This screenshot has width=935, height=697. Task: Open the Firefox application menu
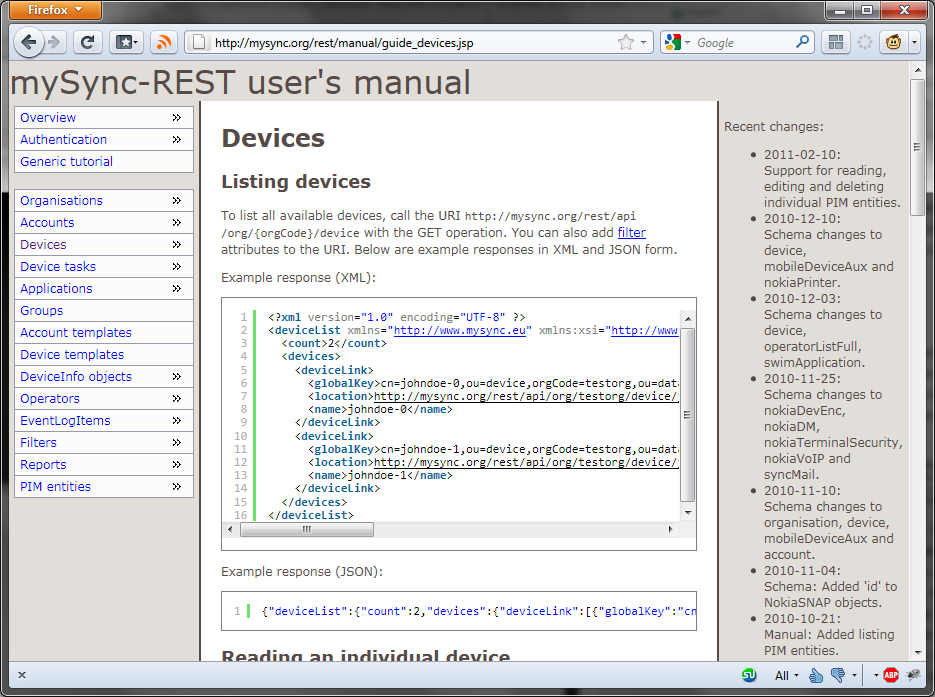55,10
